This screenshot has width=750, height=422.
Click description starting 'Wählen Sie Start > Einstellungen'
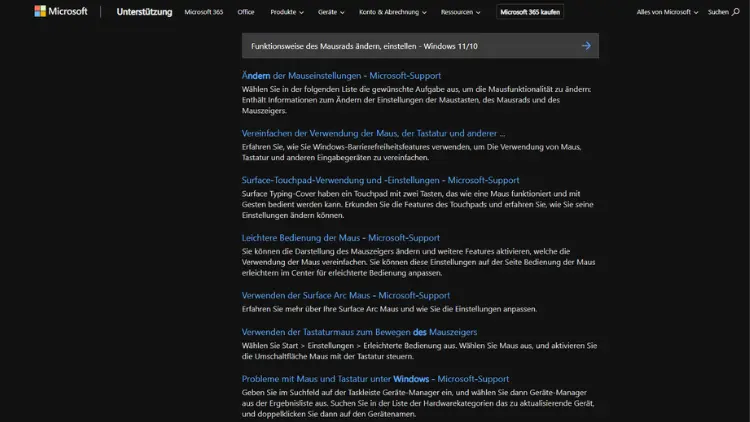[419, 351]
